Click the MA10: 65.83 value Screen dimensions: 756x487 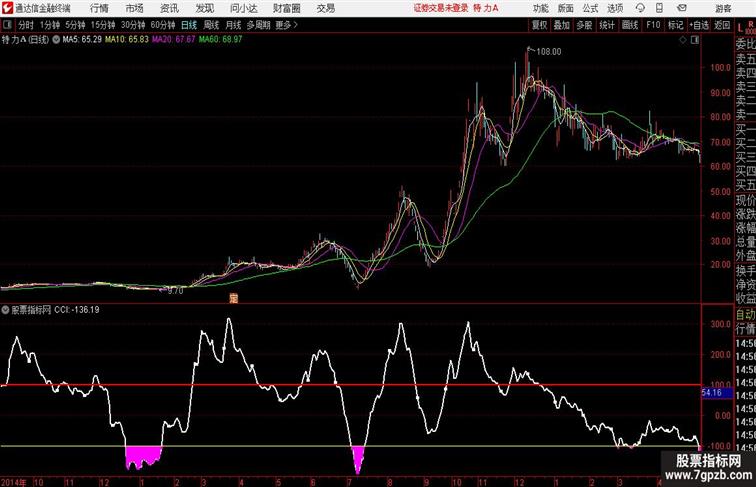[127, 40]
